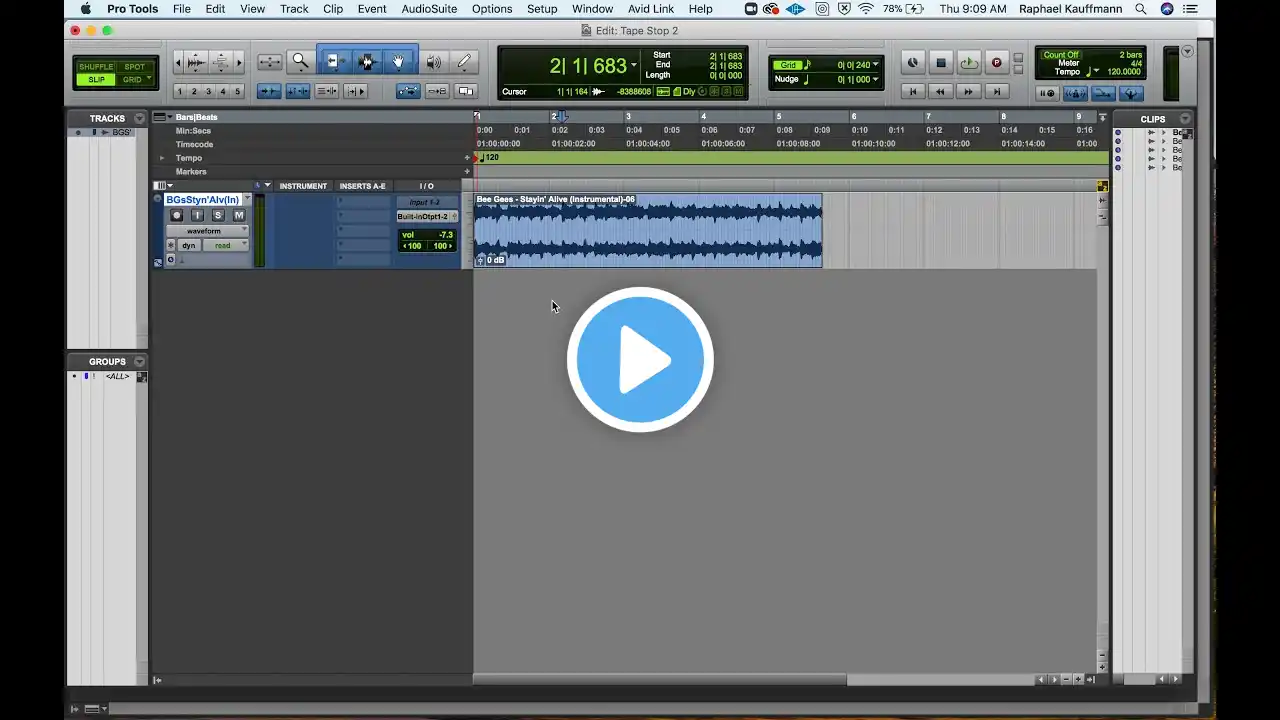
Task: Toggle the Metronome click button
Action: tap(1075, 93)
